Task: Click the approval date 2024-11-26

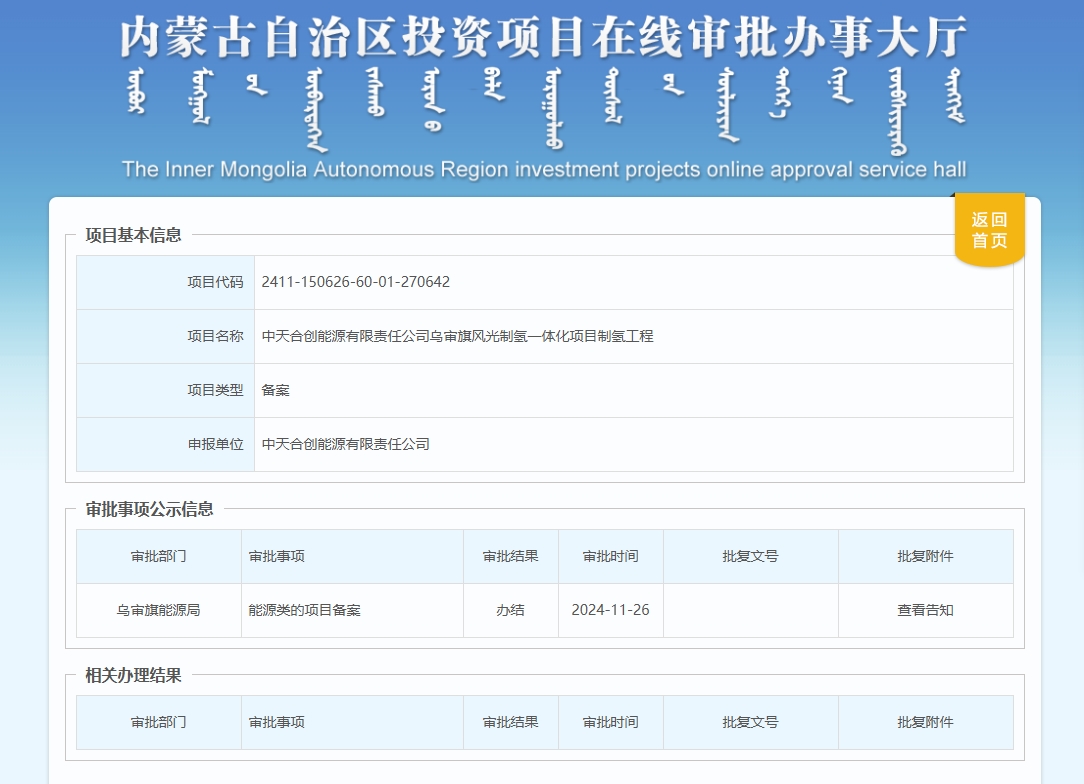Action: click(x=610, y=610)
